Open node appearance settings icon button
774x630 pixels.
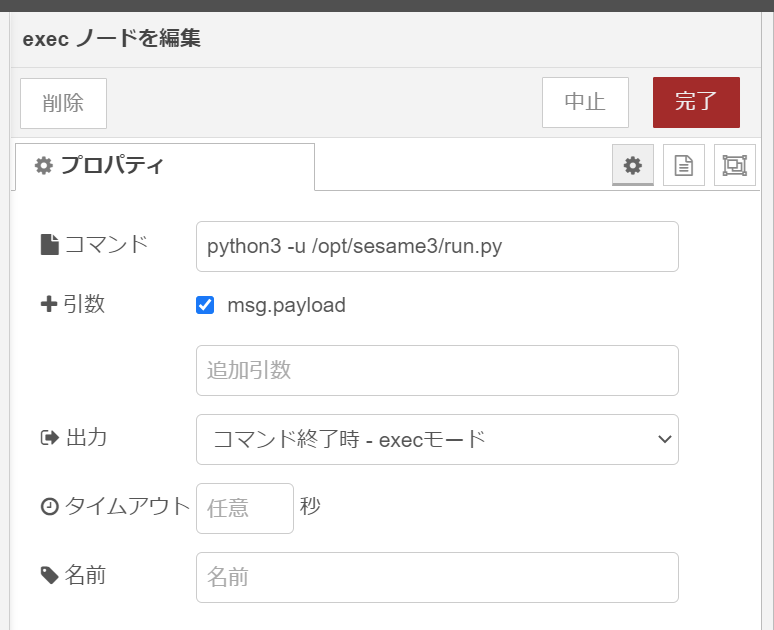pyautogui.click(x=735, y=165)
